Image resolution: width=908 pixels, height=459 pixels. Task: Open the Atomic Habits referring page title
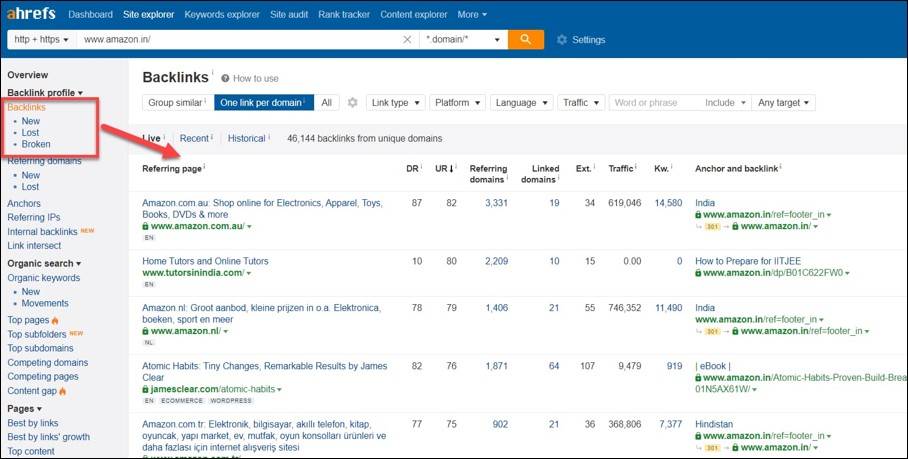coord(265,372)
